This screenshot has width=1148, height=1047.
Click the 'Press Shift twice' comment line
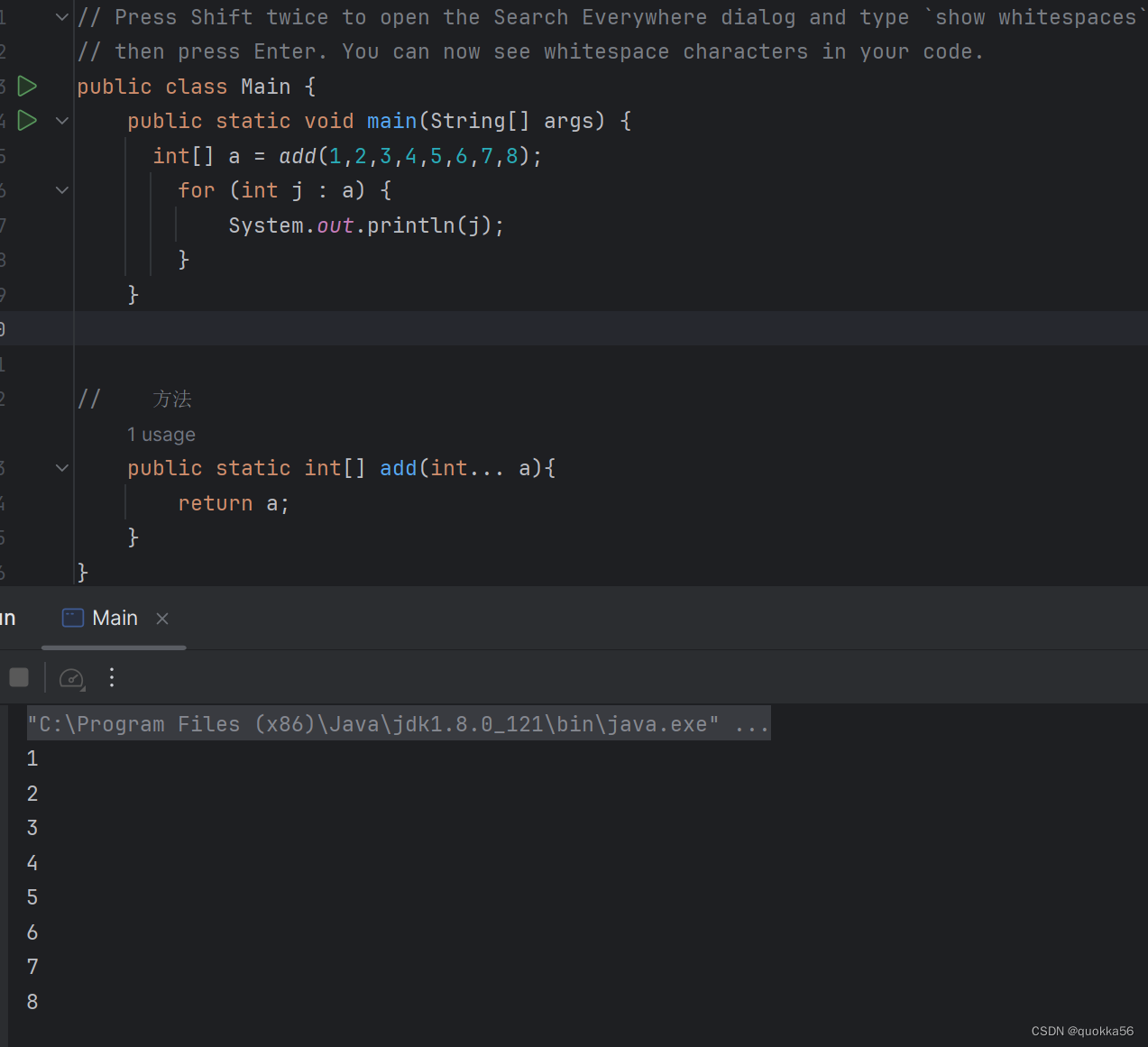pyautogui.click(x=611, y=17)
